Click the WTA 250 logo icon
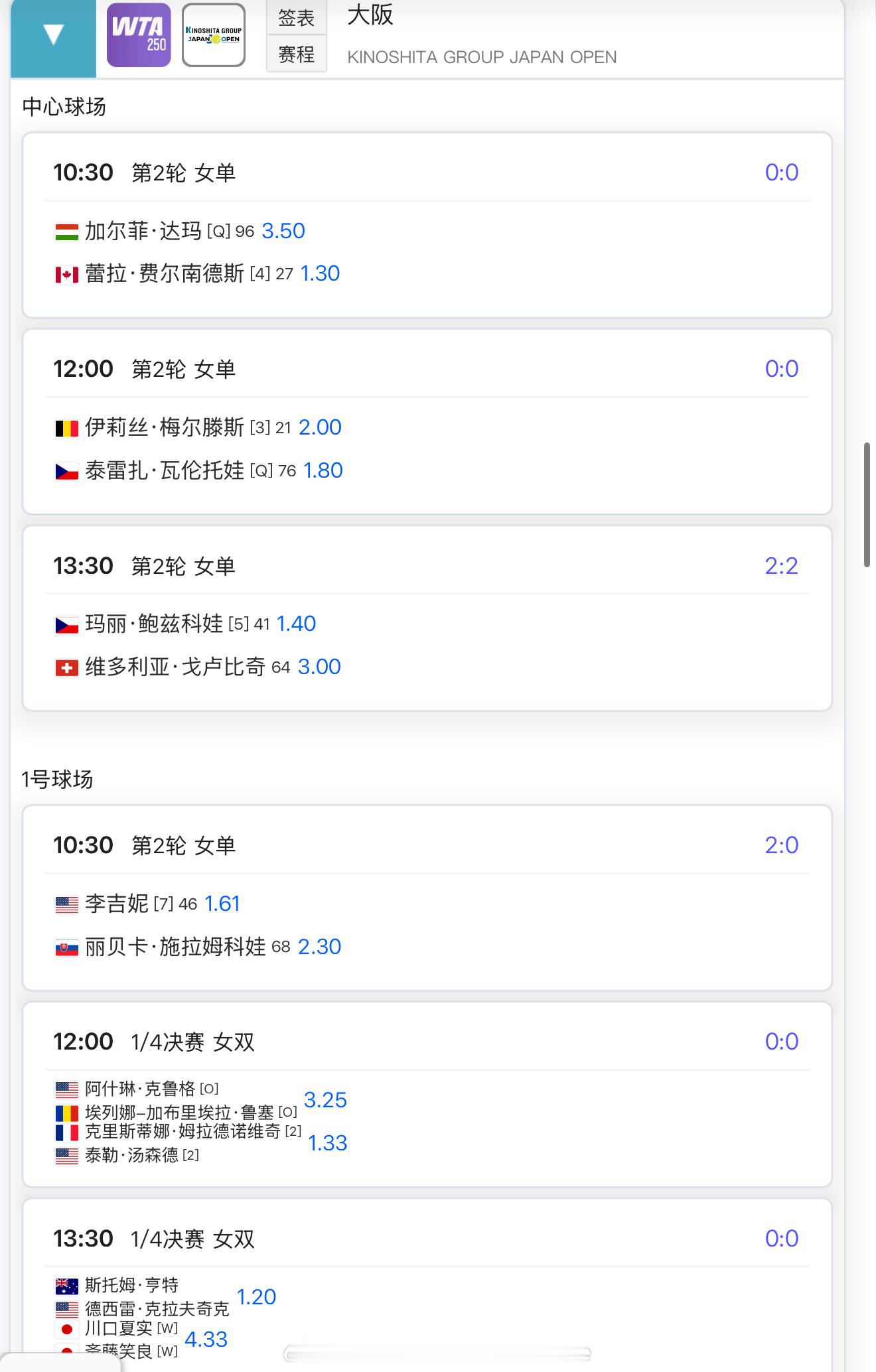The width and height of the screenshot is (876, 1372). coord(139,35)
